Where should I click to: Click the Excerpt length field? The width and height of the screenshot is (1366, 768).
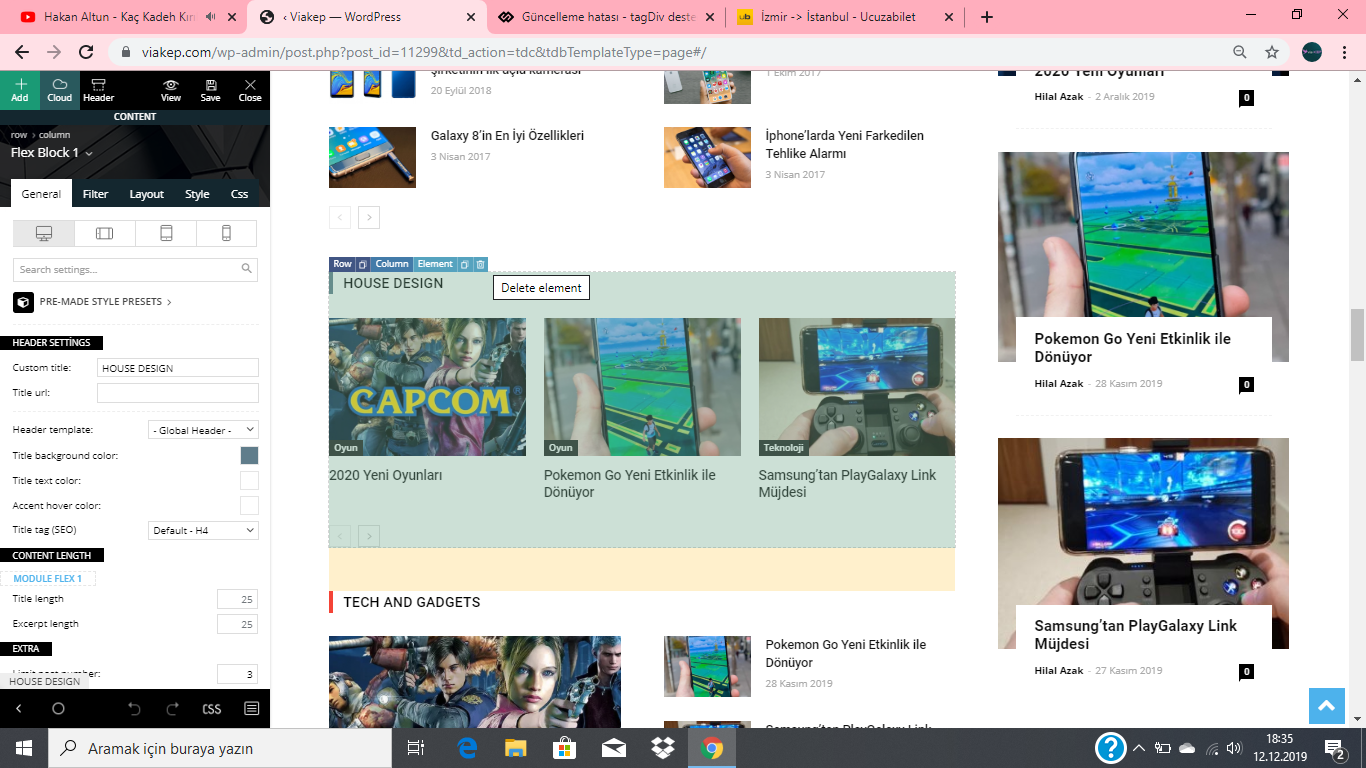238,624
